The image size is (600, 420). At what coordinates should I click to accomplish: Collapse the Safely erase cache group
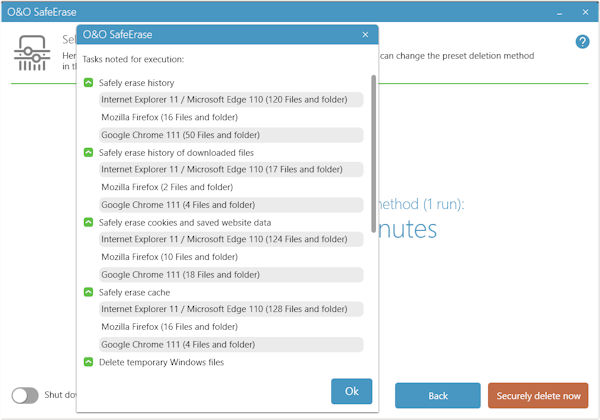click(88, 292)
